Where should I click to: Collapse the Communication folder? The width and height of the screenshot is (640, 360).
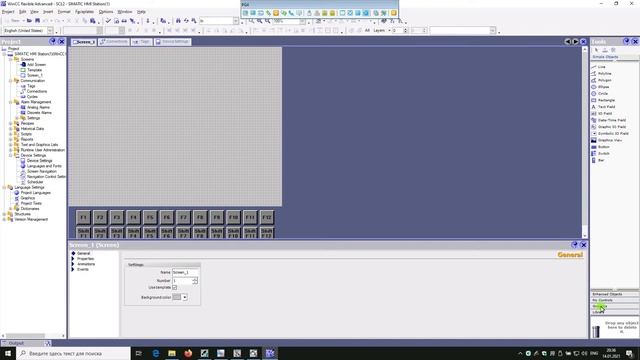tap(11, 81)
